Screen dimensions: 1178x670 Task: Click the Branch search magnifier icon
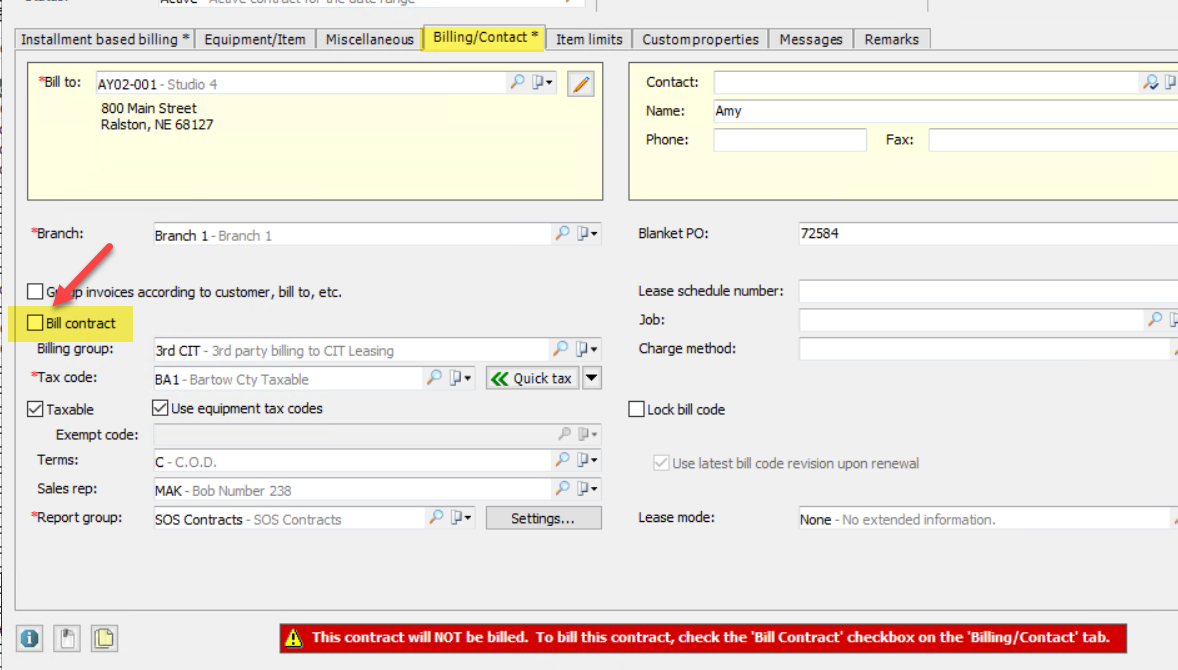click(x=562, y=234)
